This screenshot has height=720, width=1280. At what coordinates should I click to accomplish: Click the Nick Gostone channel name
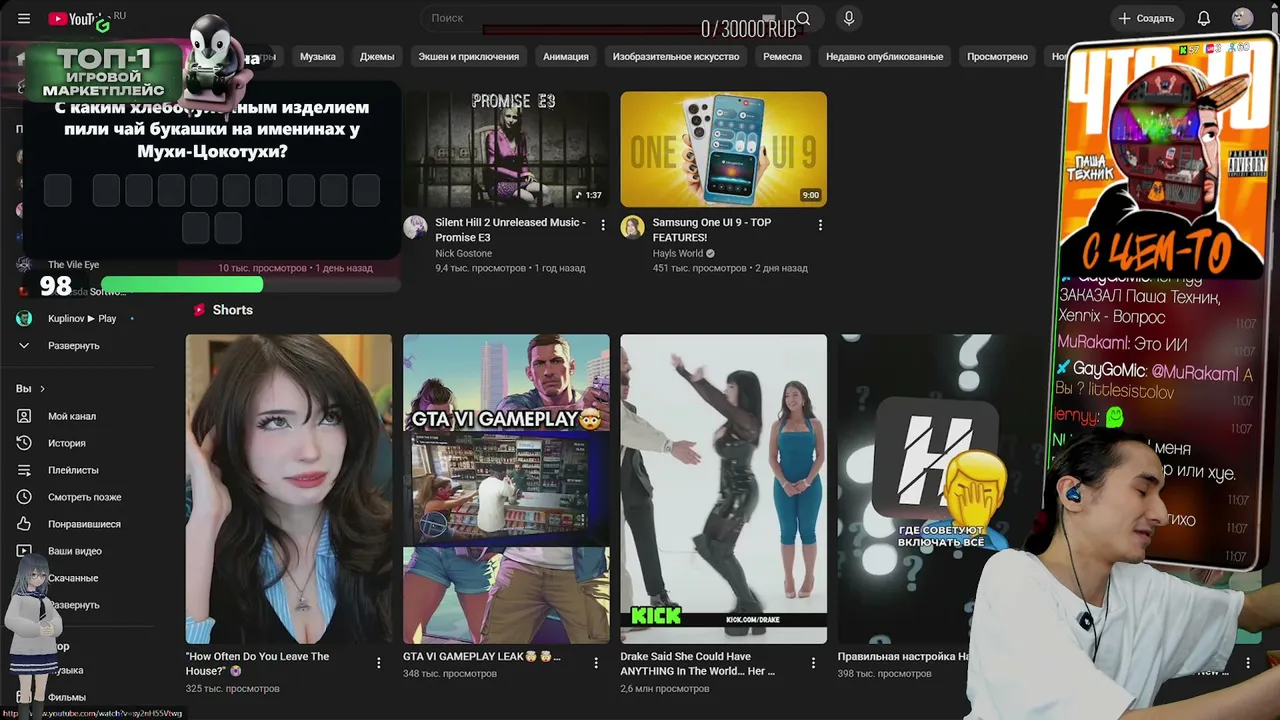pos(464,254)
